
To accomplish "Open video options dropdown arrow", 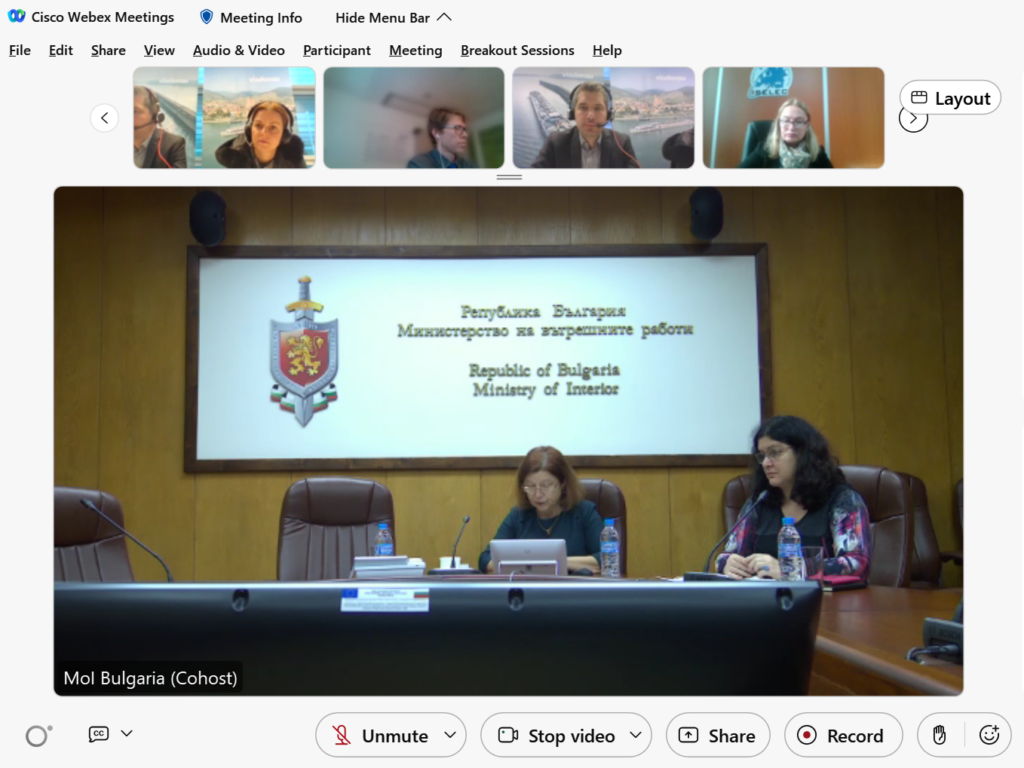I will pyautogui.click(x=635, y=736).
